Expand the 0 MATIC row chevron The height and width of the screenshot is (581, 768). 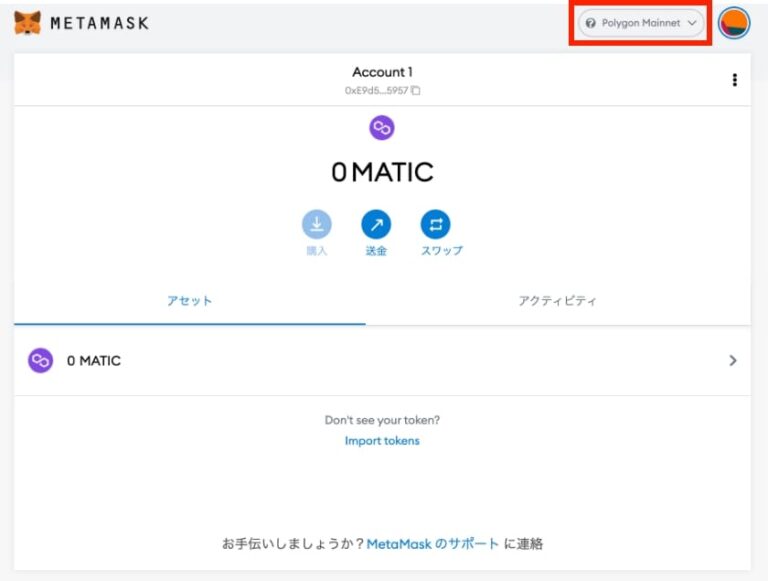(x=733, y=361)
